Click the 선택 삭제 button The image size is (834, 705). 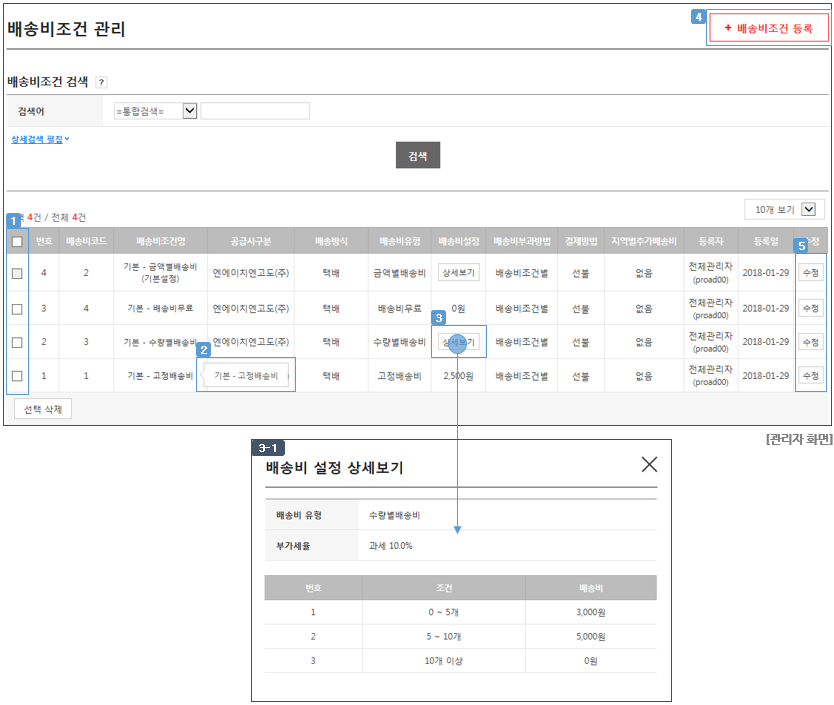coord(43,409)
